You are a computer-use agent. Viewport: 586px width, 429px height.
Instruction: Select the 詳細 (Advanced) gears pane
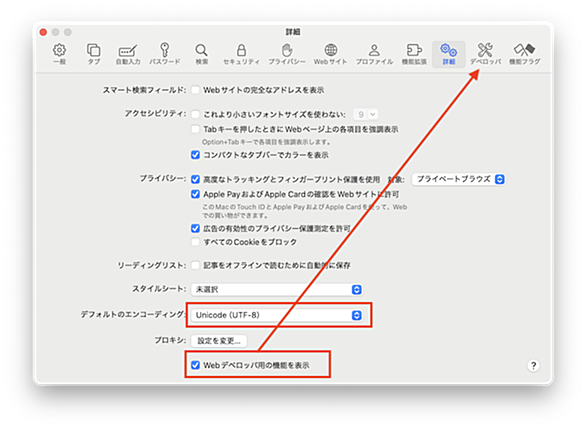tap(448, 54)
